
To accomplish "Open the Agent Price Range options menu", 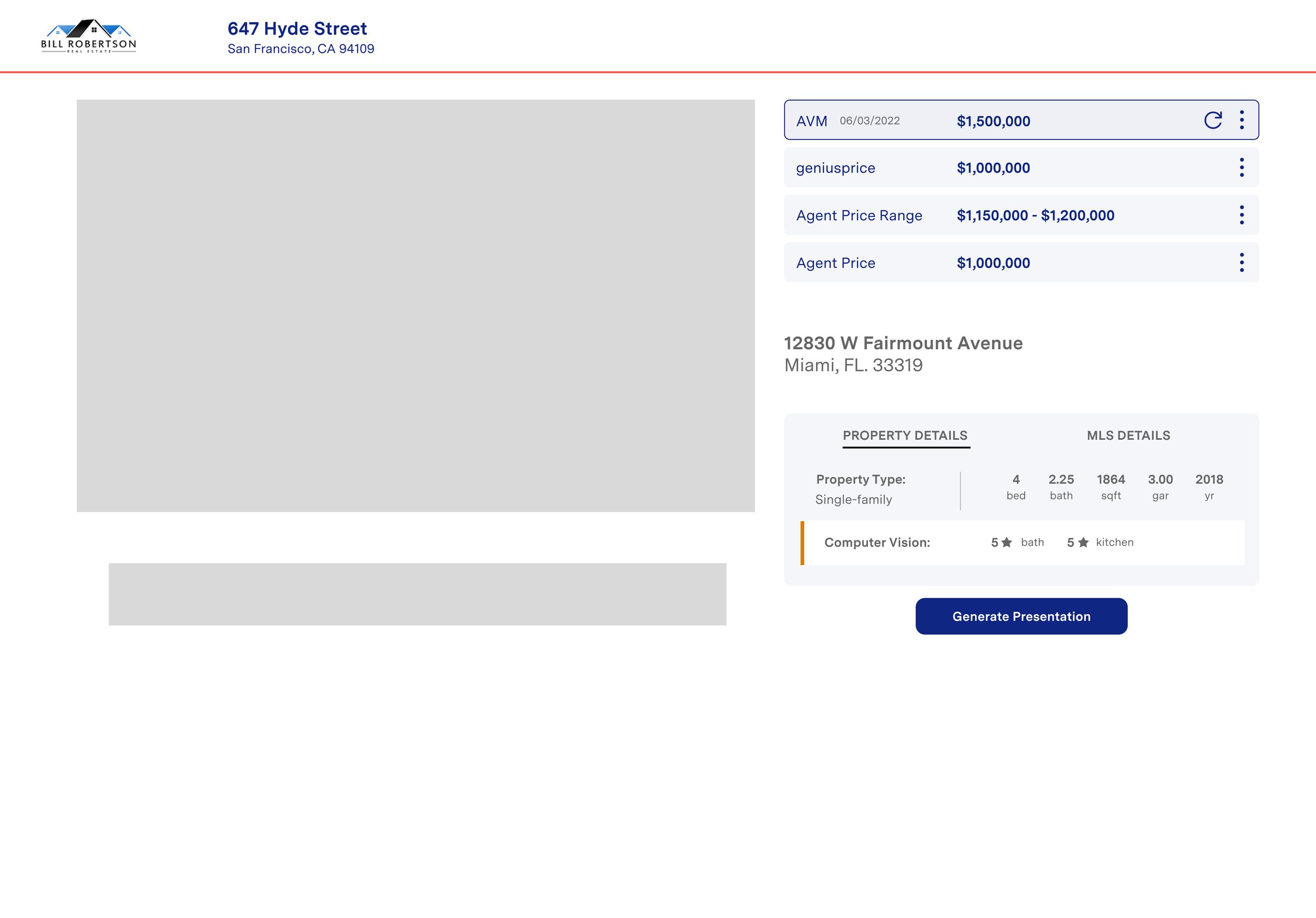I will click(1241, 215).
